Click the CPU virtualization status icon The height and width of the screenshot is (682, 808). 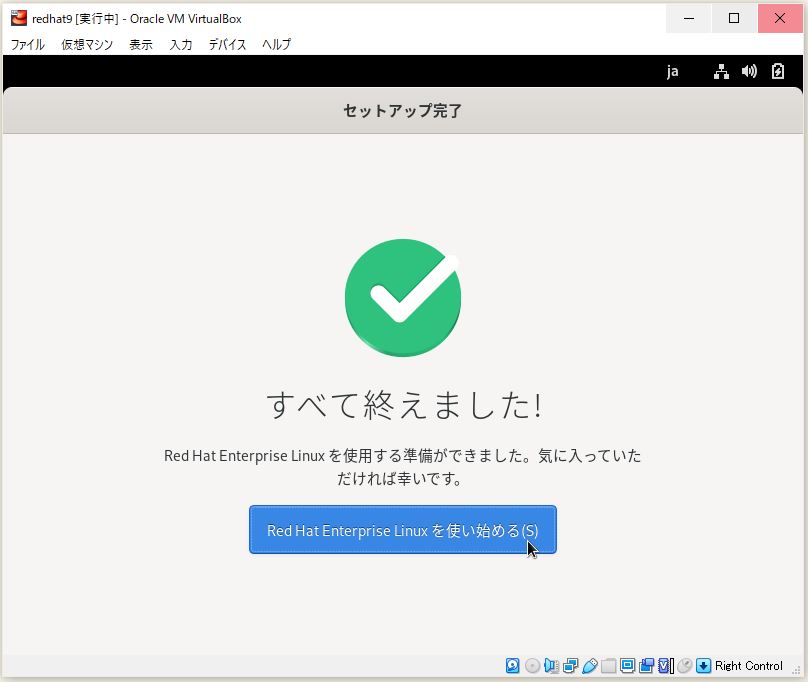[x=666, y=666]
